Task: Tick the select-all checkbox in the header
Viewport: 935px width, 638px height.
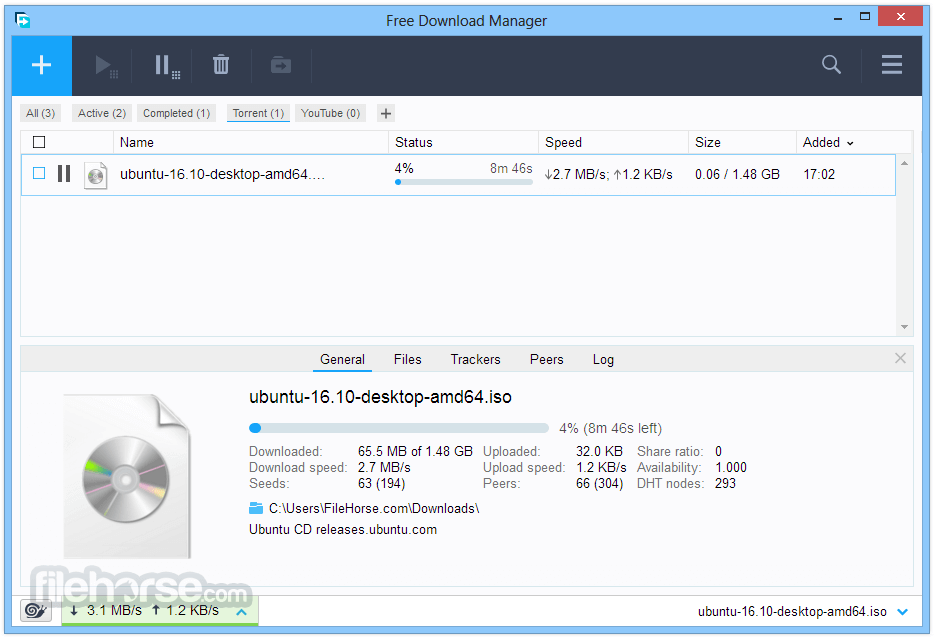Action: (x=39, y=142)
